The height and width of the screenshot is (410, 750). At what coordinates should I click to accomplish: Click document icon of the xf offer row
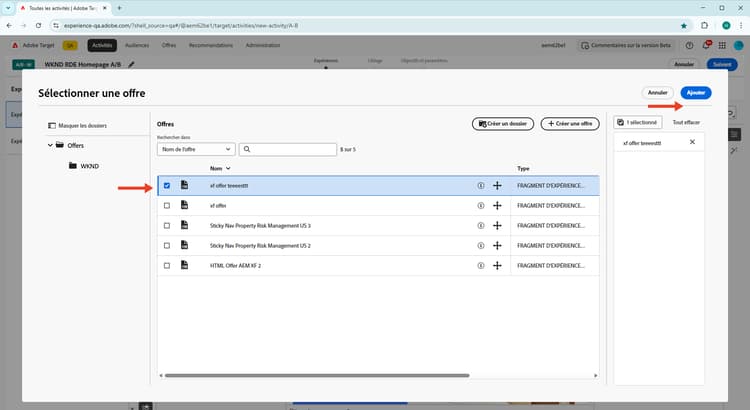(x=184, y=205)
